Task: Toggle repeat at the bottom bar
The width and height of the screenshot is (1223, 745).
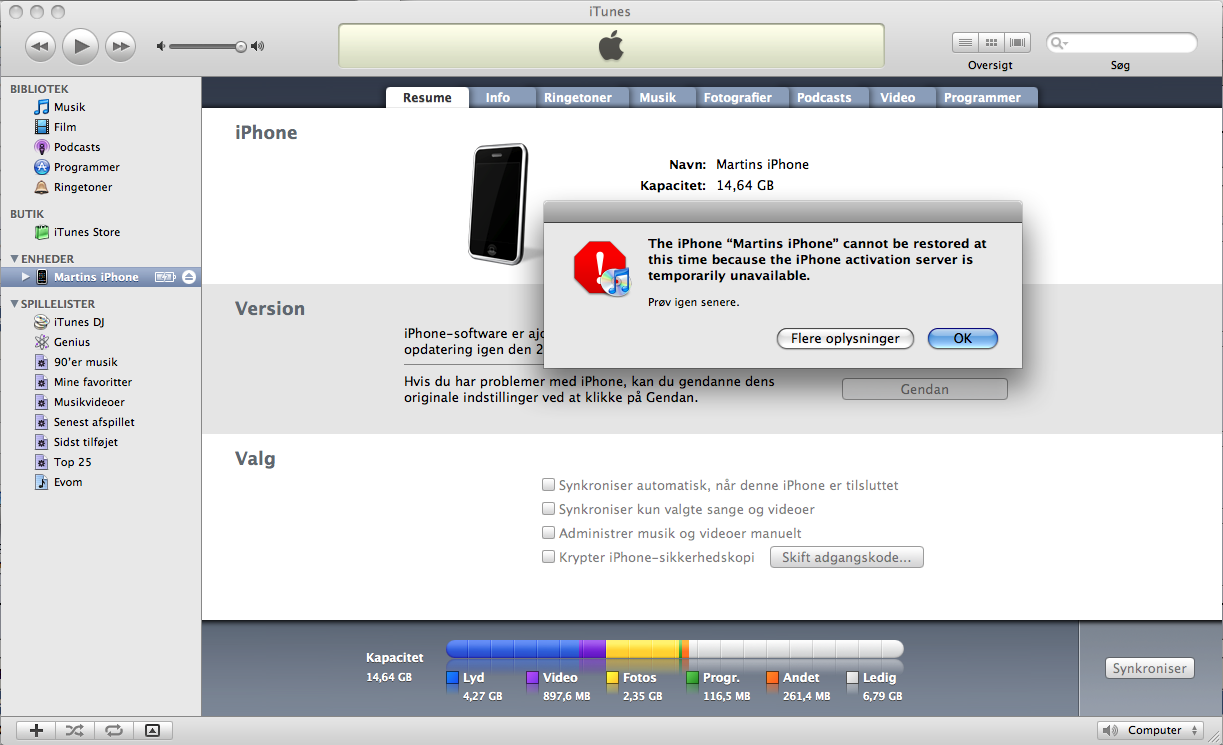Action: coord(113,731)
